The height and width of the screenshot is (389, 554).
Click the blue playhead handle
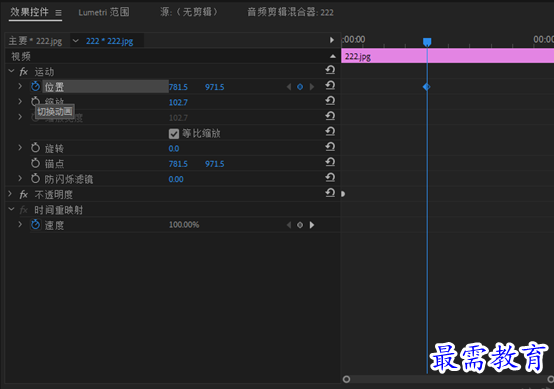[427, 42]
